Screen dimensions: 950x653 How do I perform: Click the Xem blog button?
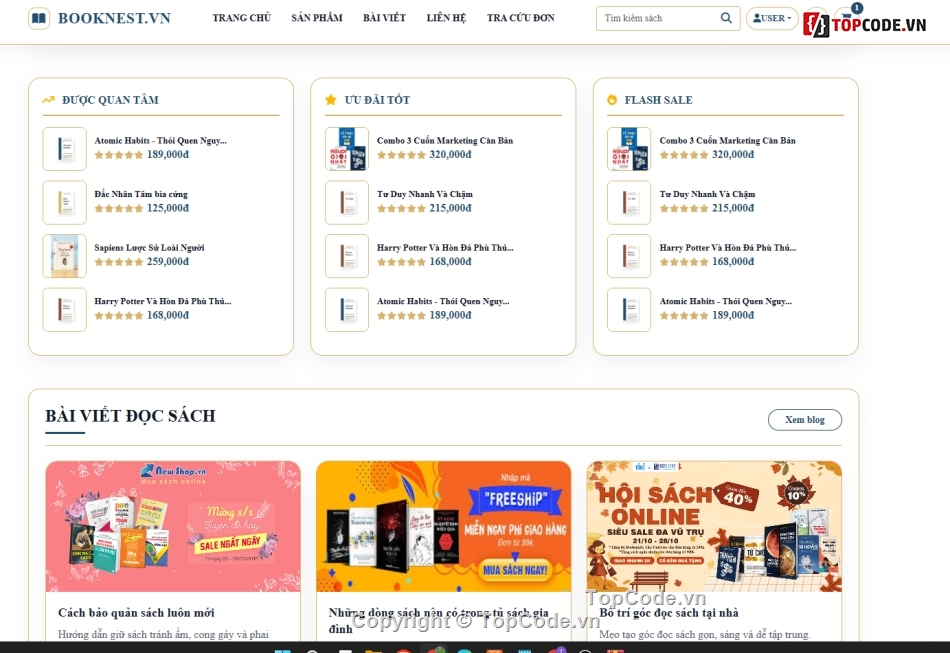point(805,420)
